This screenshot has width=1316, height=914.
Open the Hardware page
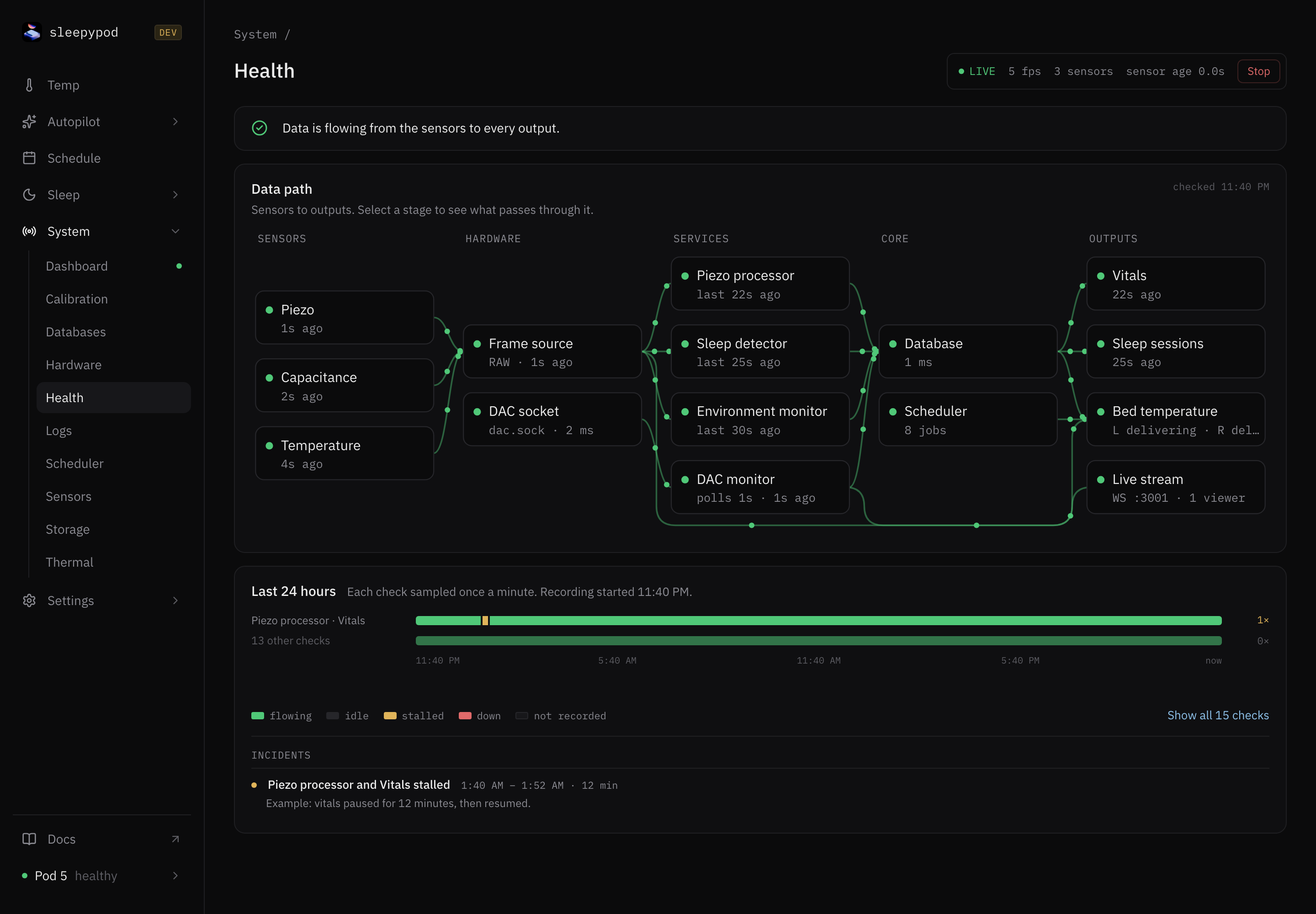point(113,365)
